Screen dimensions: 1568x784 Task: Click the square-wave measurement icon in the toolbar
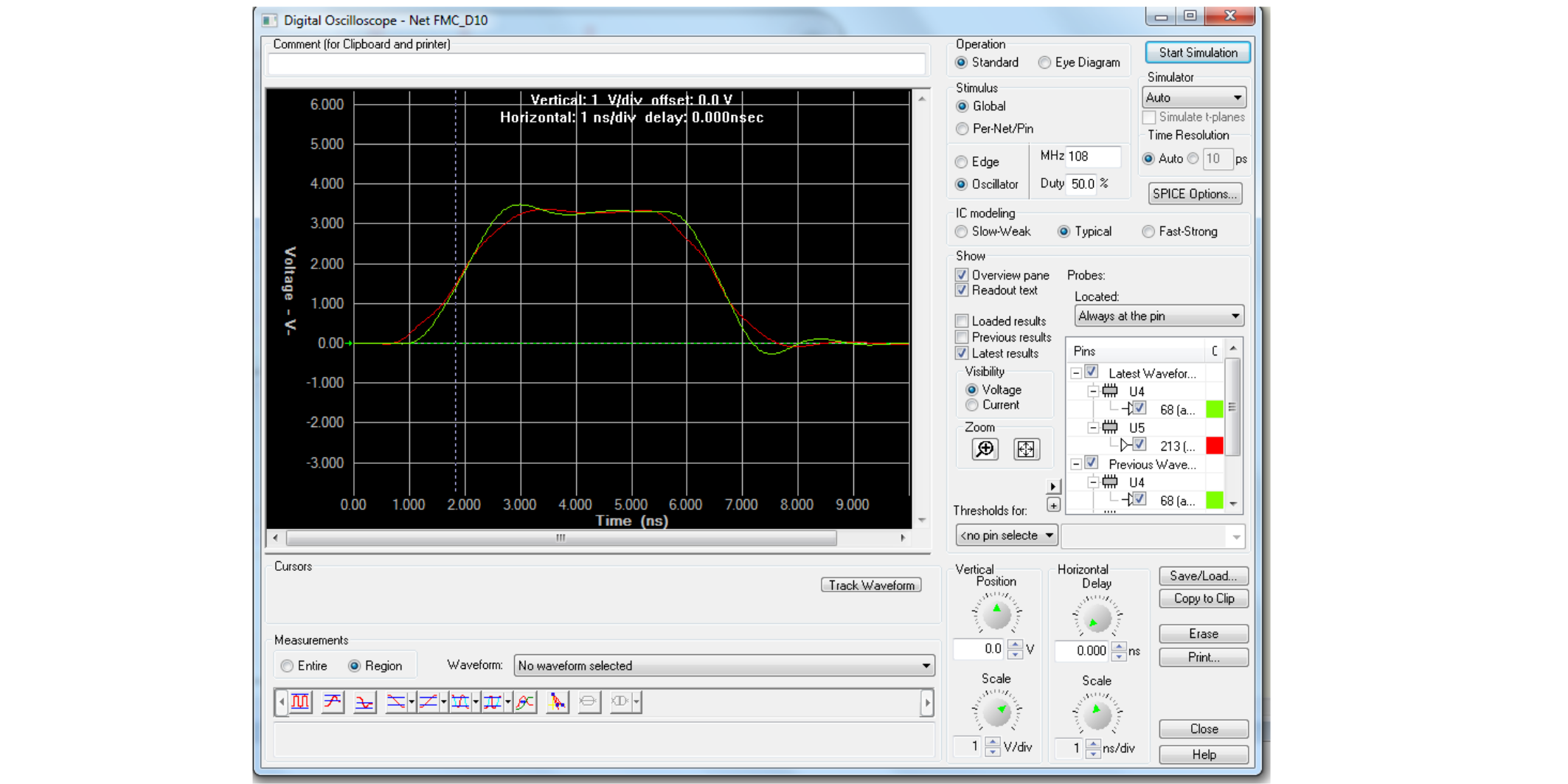coord(300,701)
